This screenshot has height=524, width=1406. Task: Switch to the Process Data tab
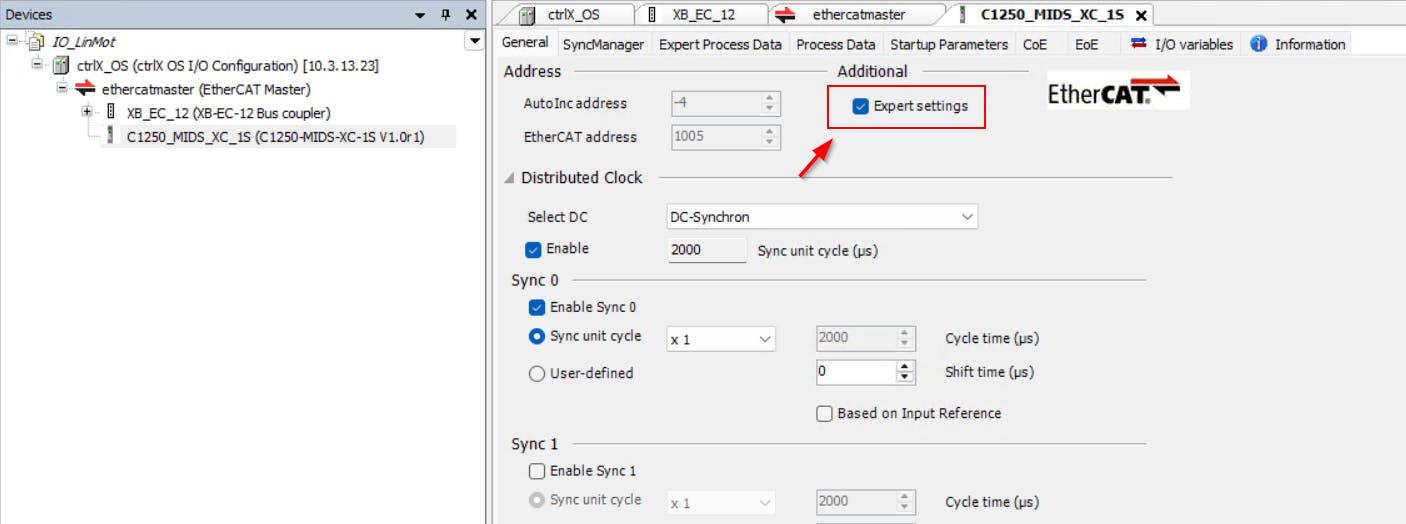[835, 44]
